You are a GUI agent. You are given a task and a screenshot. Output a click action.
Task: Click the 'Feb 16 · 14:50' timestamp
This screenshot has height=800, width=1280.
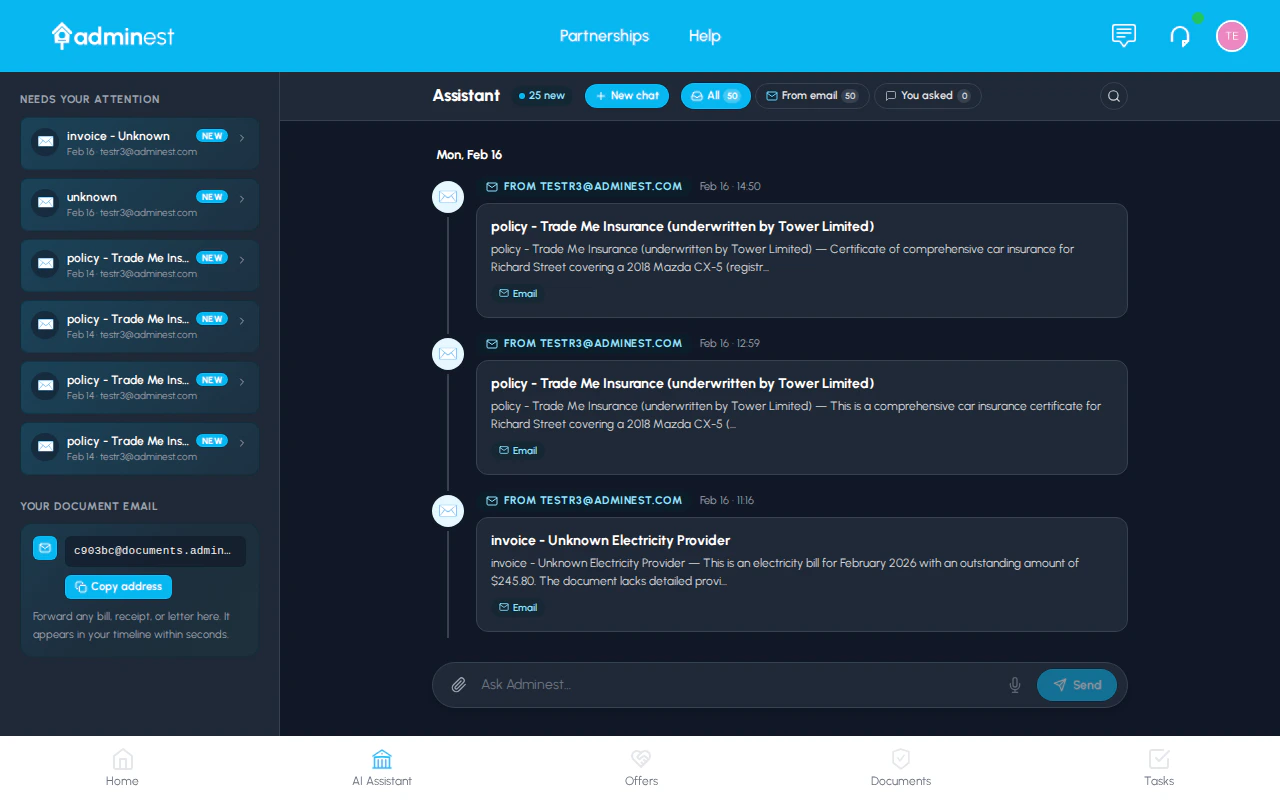[730, 187]
